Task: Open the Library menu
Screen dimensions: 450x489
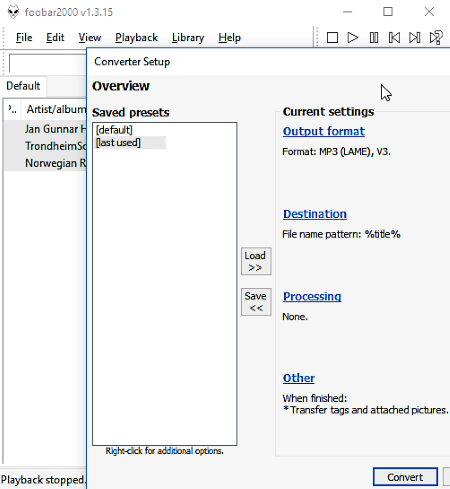Action: tap(188, 38)
